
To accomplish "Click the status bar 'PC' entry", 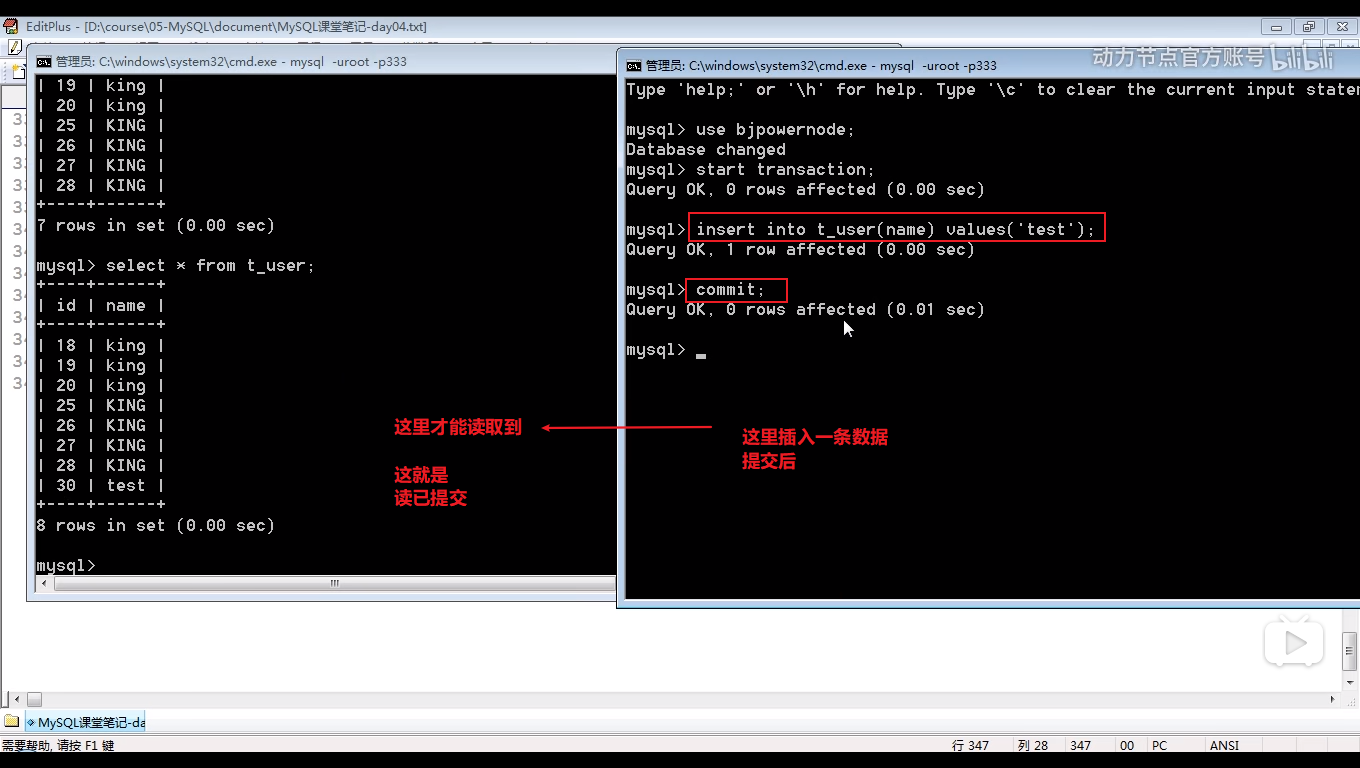I will 1160,745.
